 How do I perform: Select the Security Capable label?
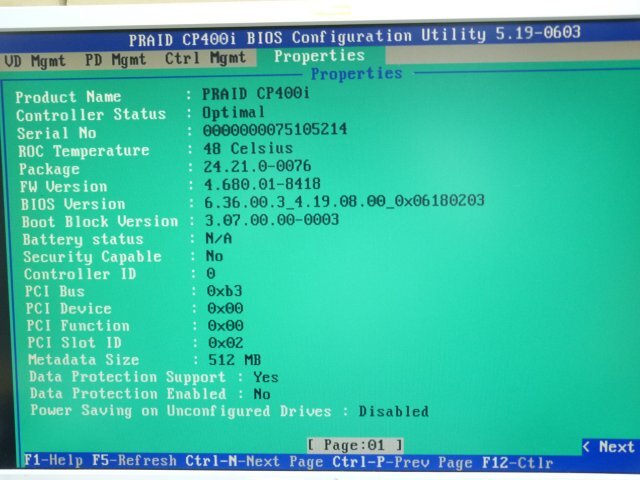[x=92, y=256]
